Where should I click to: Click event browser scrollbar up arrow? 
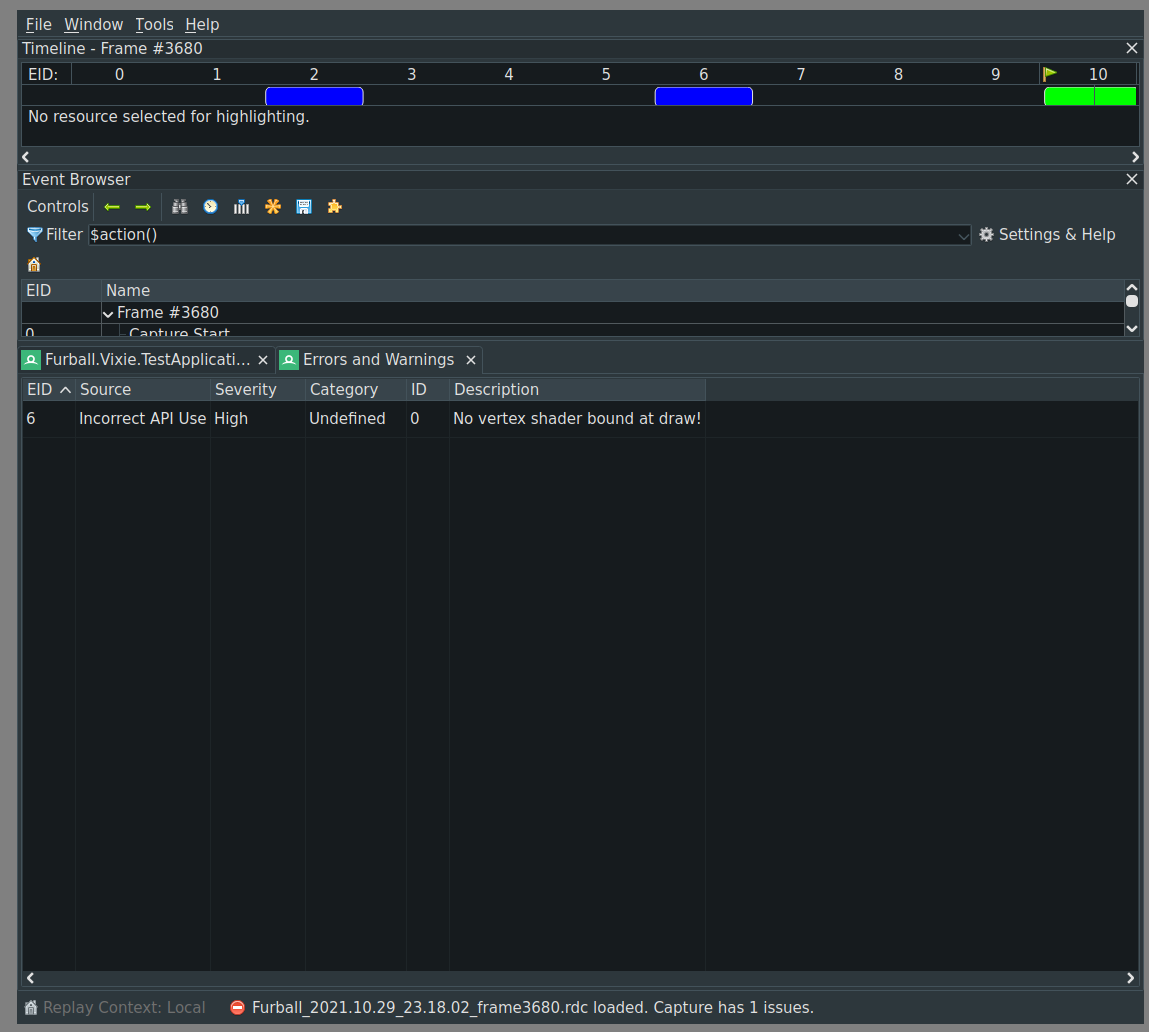[1131, 287]
